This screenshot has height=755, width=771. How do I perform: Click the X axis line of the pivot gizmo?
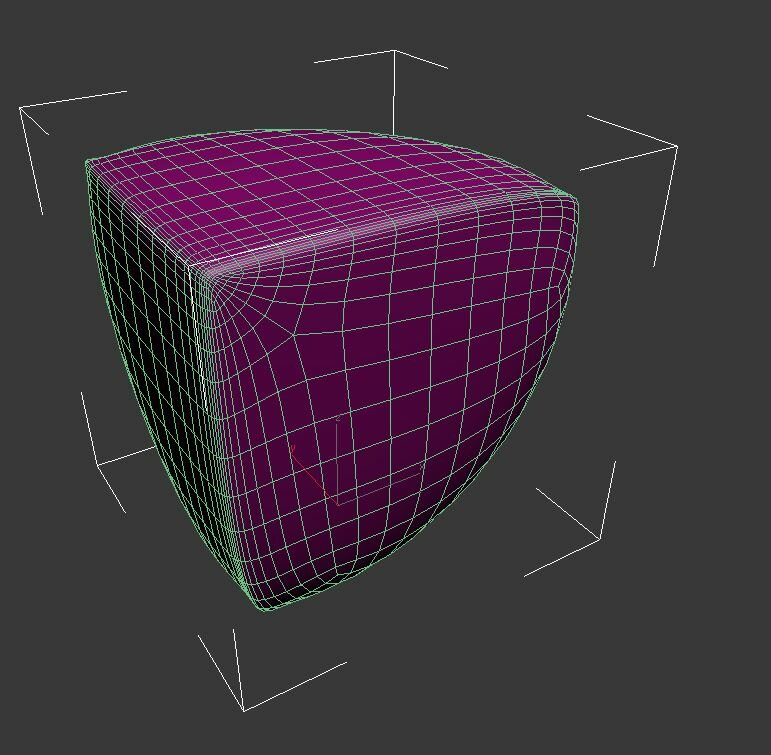point(380,485)
